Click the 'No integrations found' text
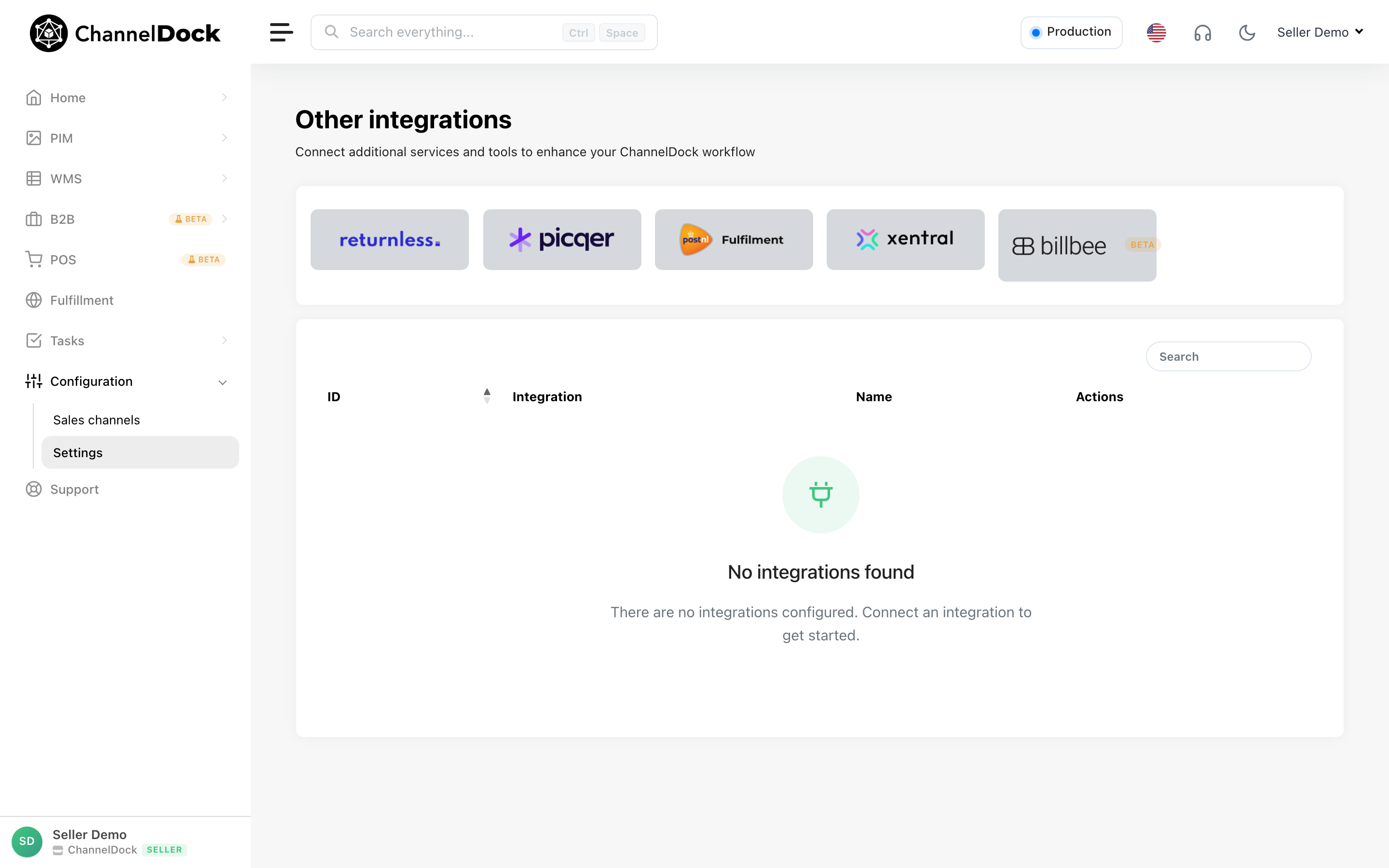This screenshot has width=1389, height=868. (821, 572)
